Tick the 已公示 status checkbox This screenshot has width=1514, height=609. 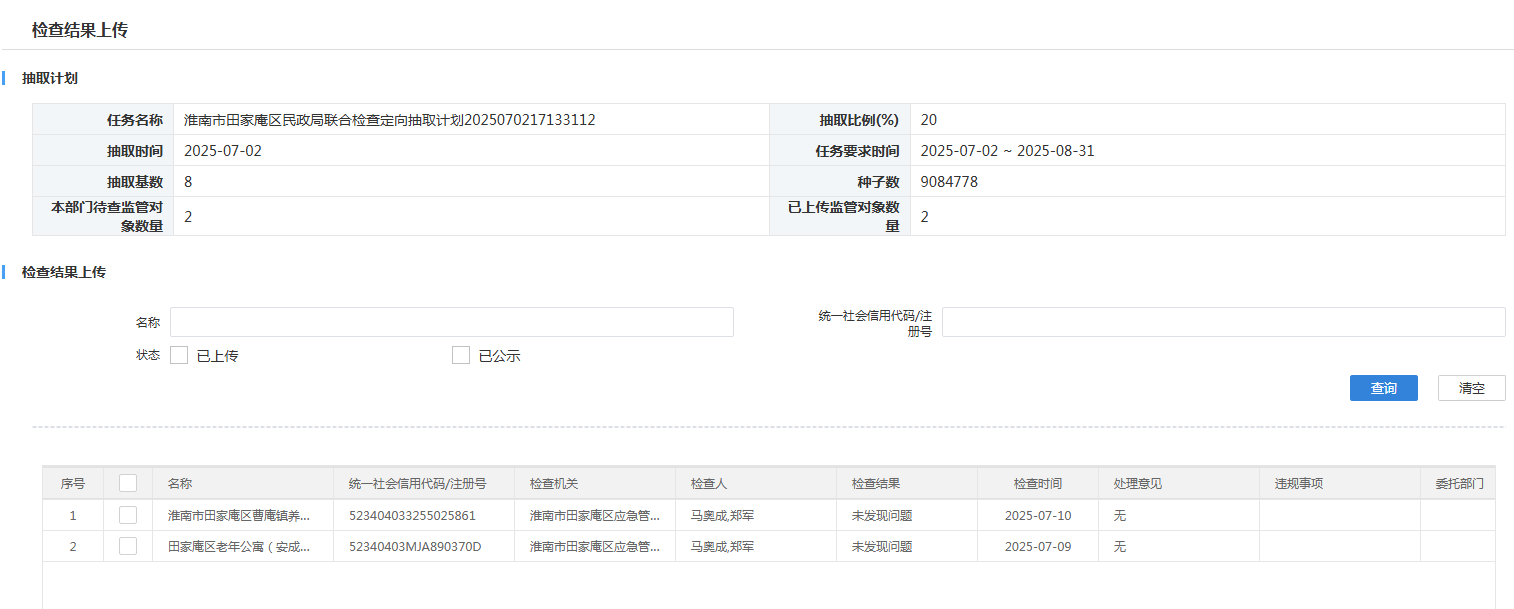point(461,355)
